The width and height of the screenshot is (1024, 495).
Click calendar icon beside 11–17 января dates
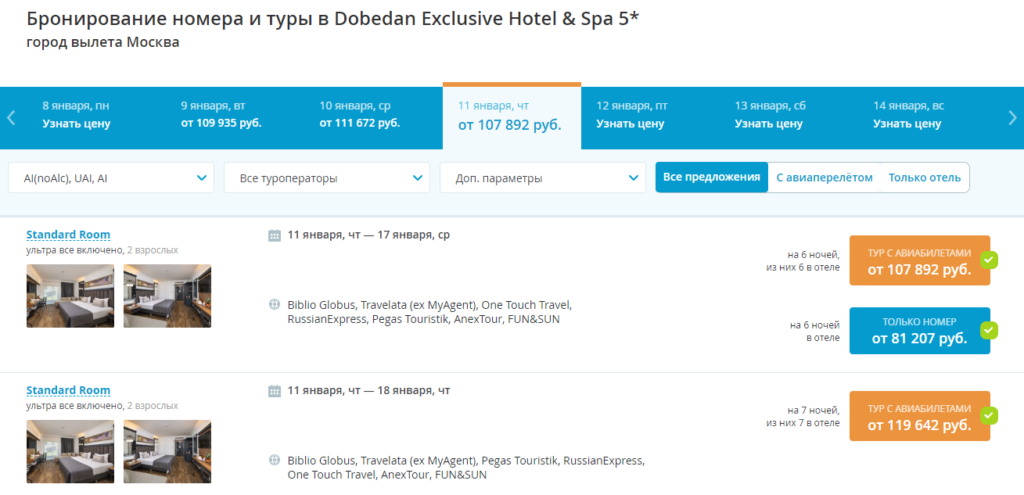(x=274, y=235)
